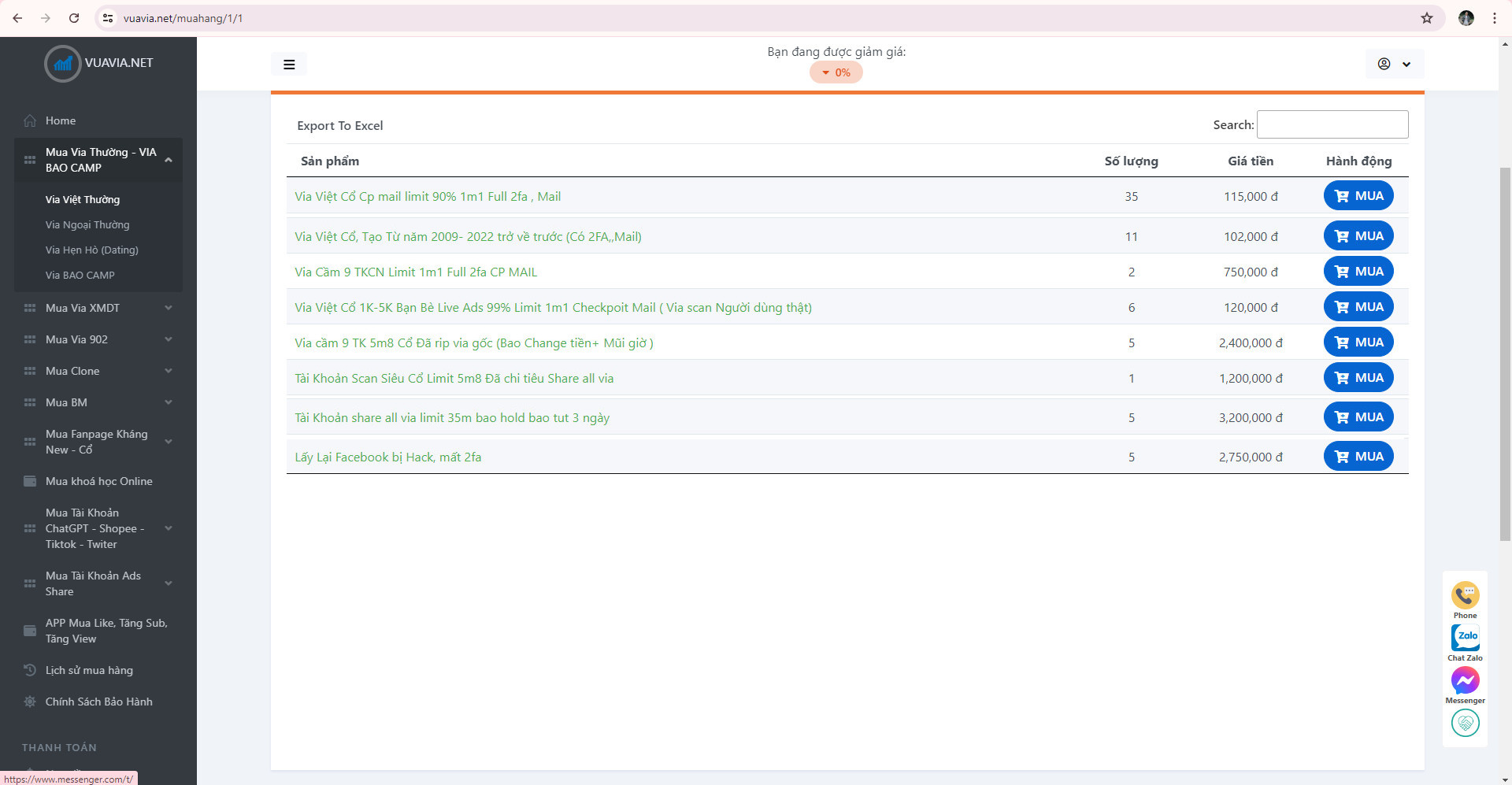Click MUA for Via cầm 9 TK 5m8
1512x785 pixels.
(x=1358, y=343)
